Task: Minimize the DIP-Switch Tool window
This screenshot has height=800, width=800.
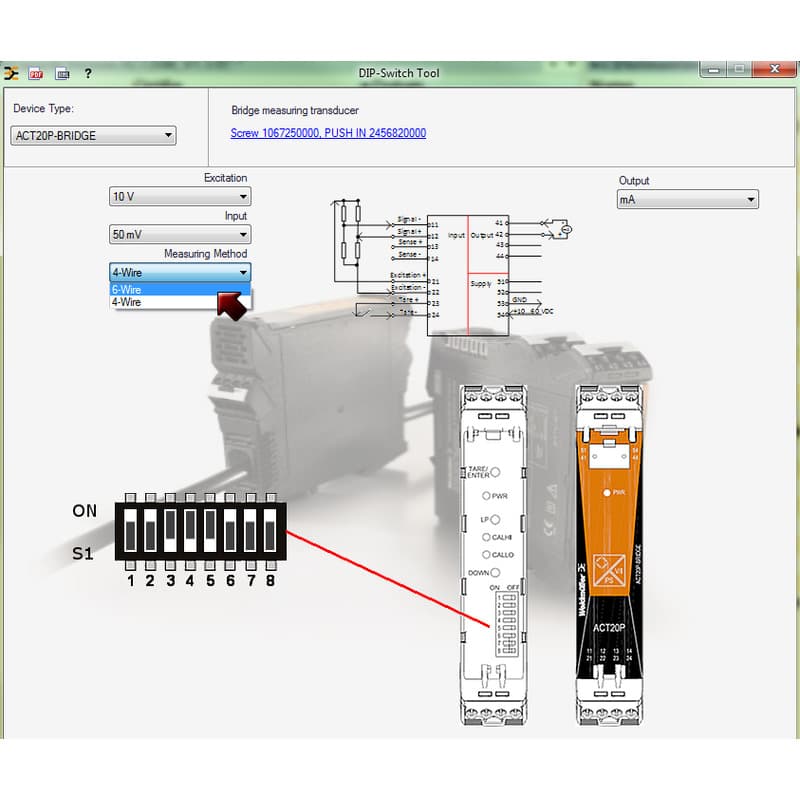Action: click(x=714, y=69)
